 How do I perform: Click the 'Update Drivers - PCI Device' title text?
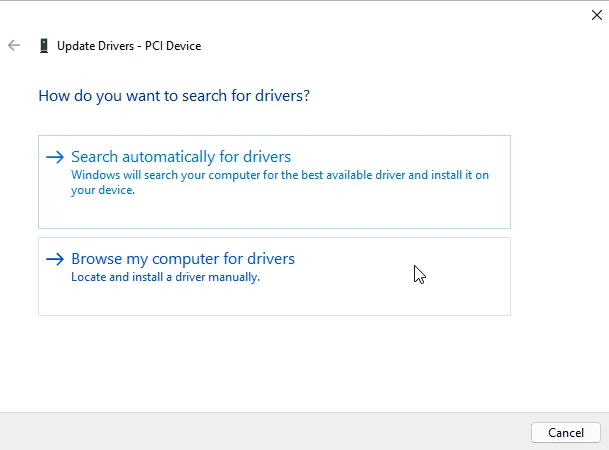tap(128, 46)
